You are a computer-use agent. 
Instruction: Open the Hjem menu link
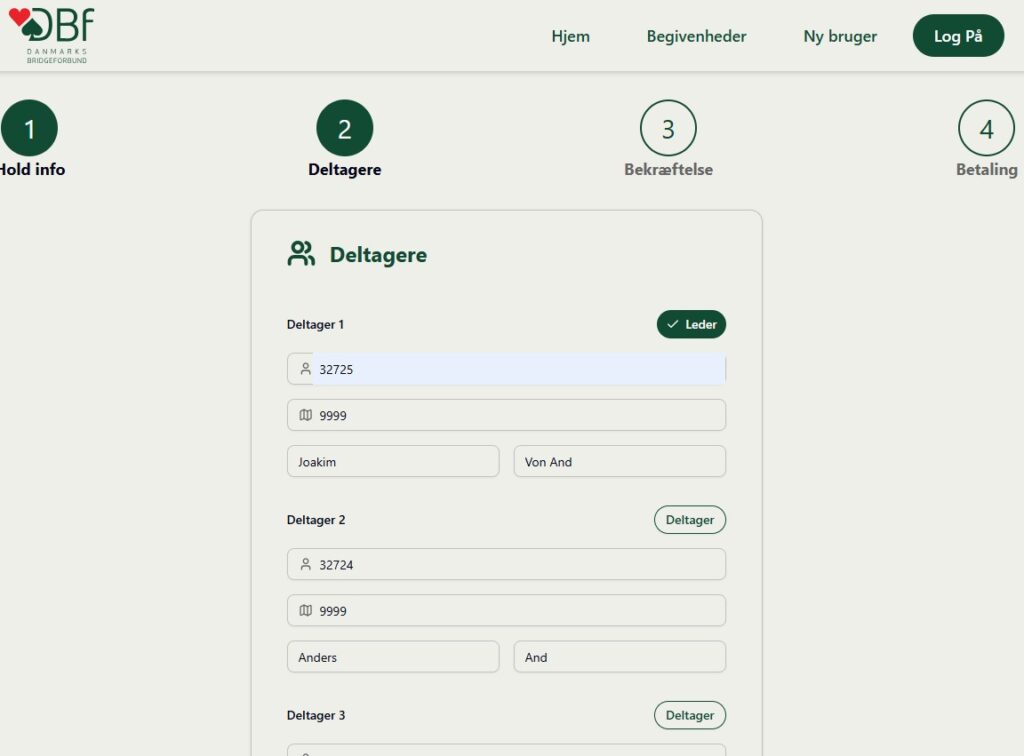[570, 37]
